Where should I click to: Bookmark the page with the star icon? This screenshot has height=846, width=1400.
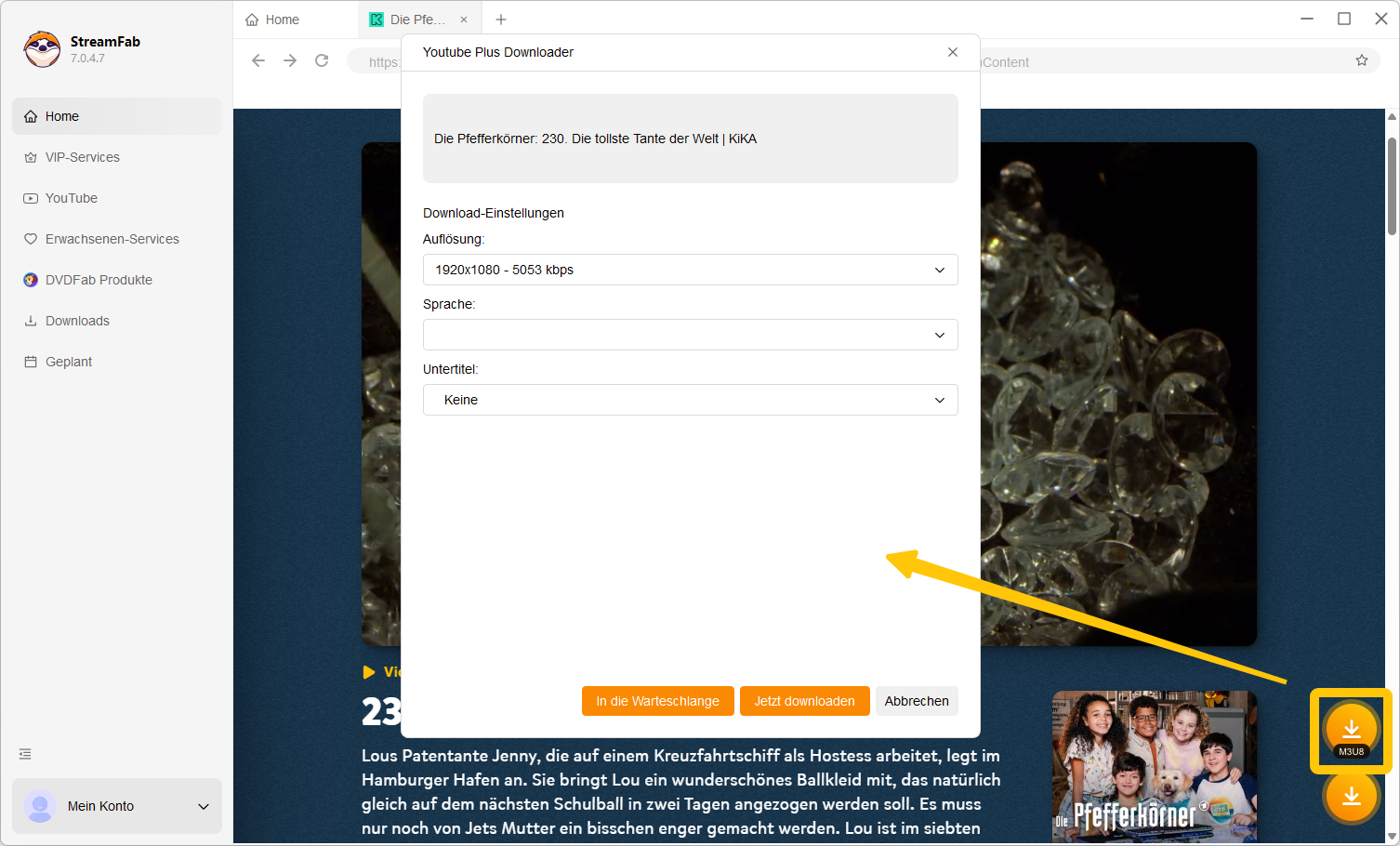click(1362, 60)
